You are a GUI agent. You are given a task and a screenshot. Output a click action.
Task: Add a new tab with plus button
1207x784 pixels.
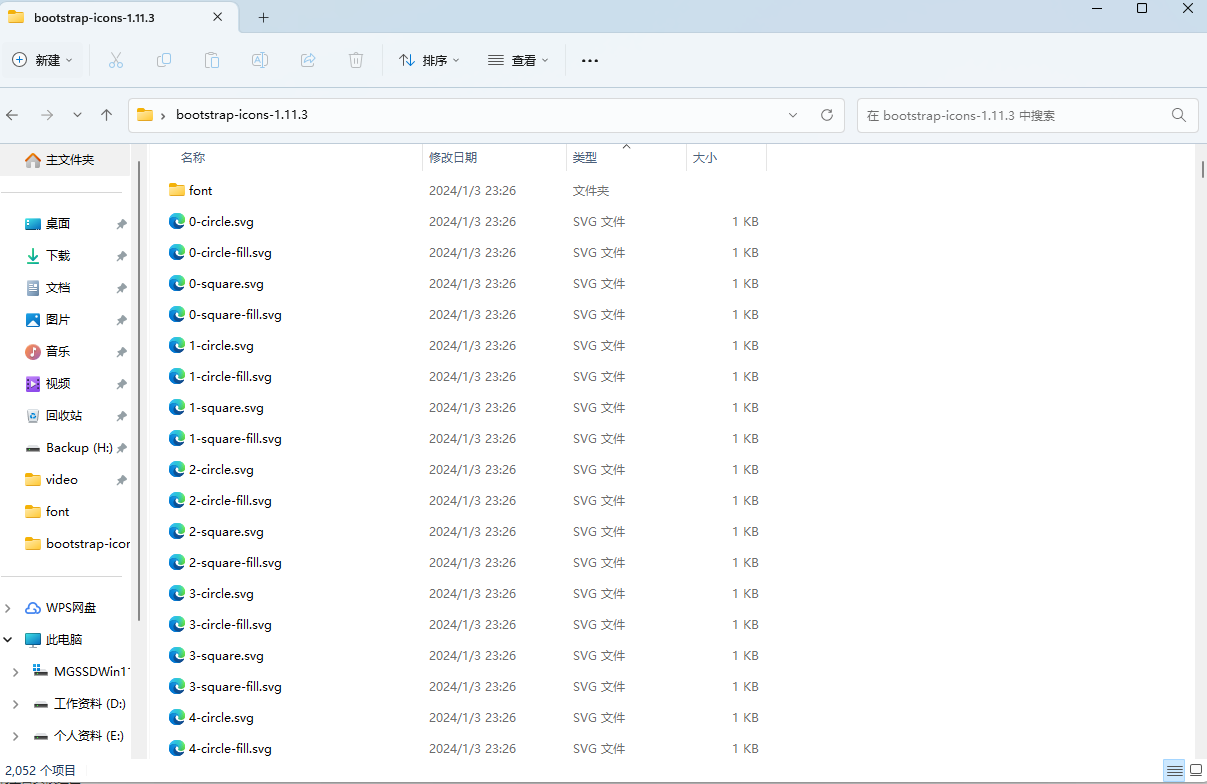pyautogui.click(x=264, y=18)
